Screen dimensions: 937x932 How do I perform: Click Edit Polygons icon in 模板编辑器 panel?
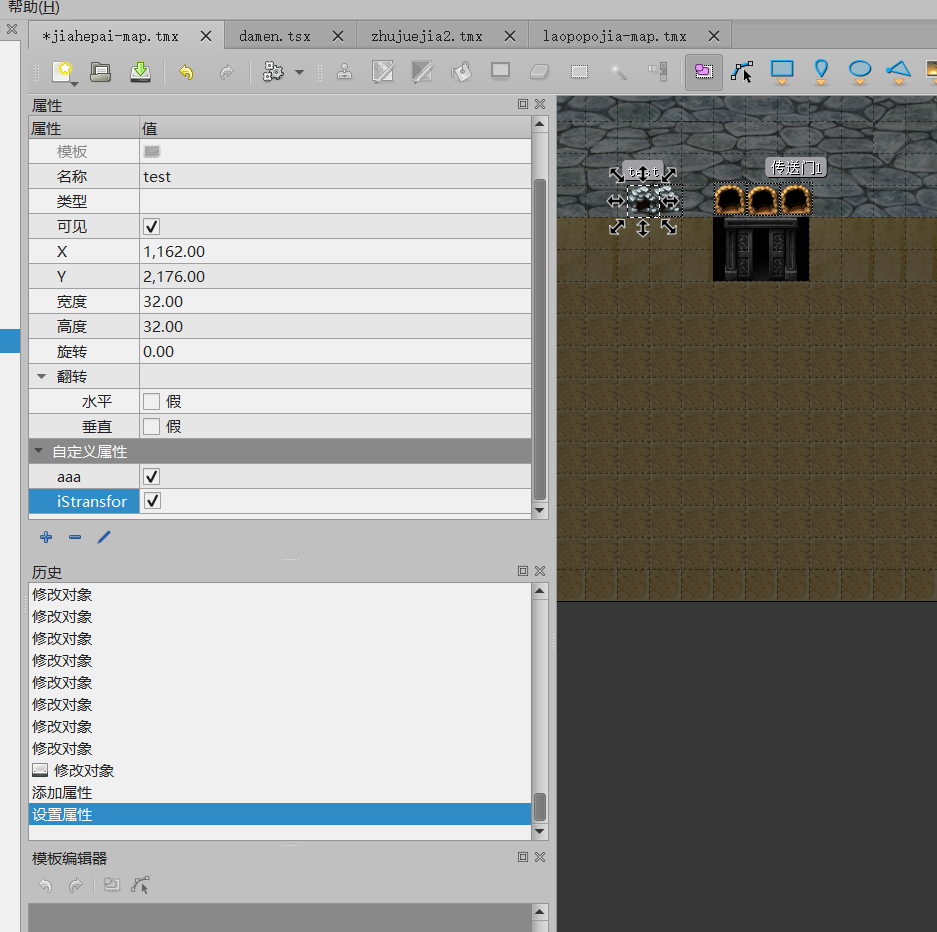(x=140, y=885)
